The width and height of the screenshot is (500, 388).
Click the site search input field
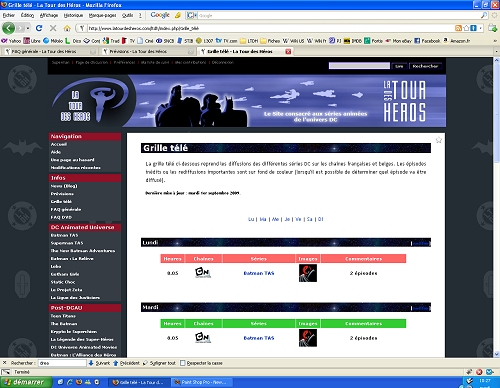tap(359, 66)
